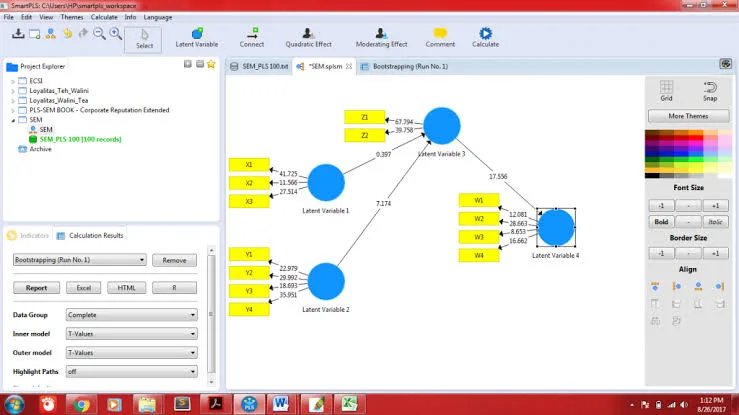Activate the Connect tool

pos(252,38)
